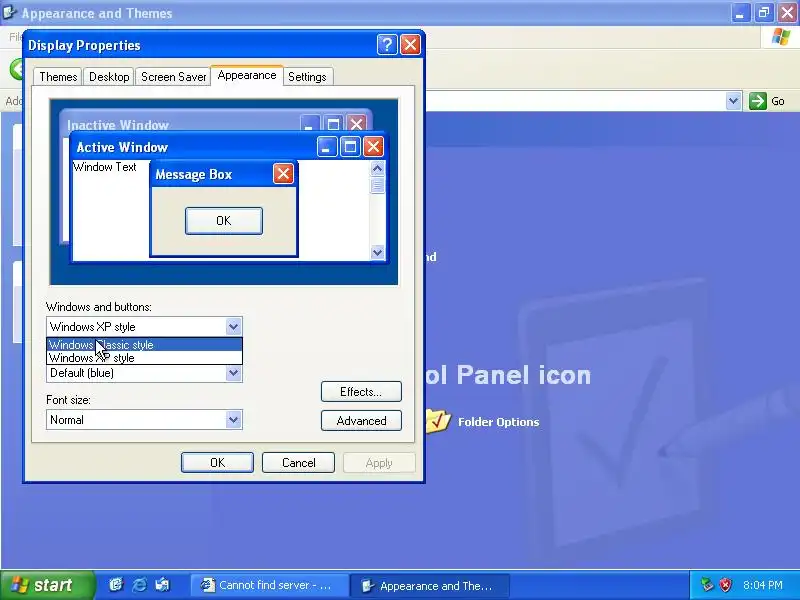Open the Font size dropdown arrow

233,420
